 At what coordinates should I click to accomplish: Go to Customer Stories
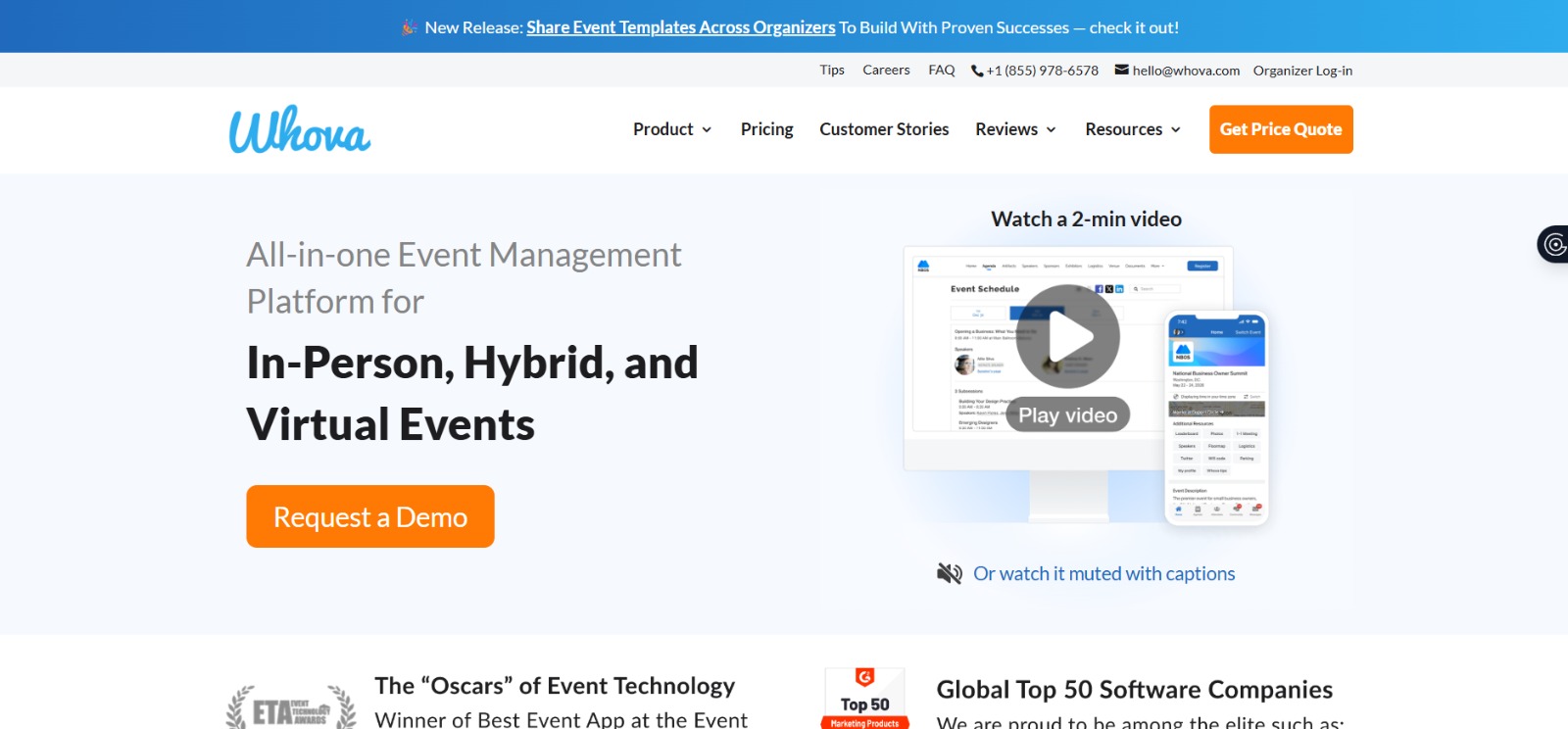[x=884, y=129]
